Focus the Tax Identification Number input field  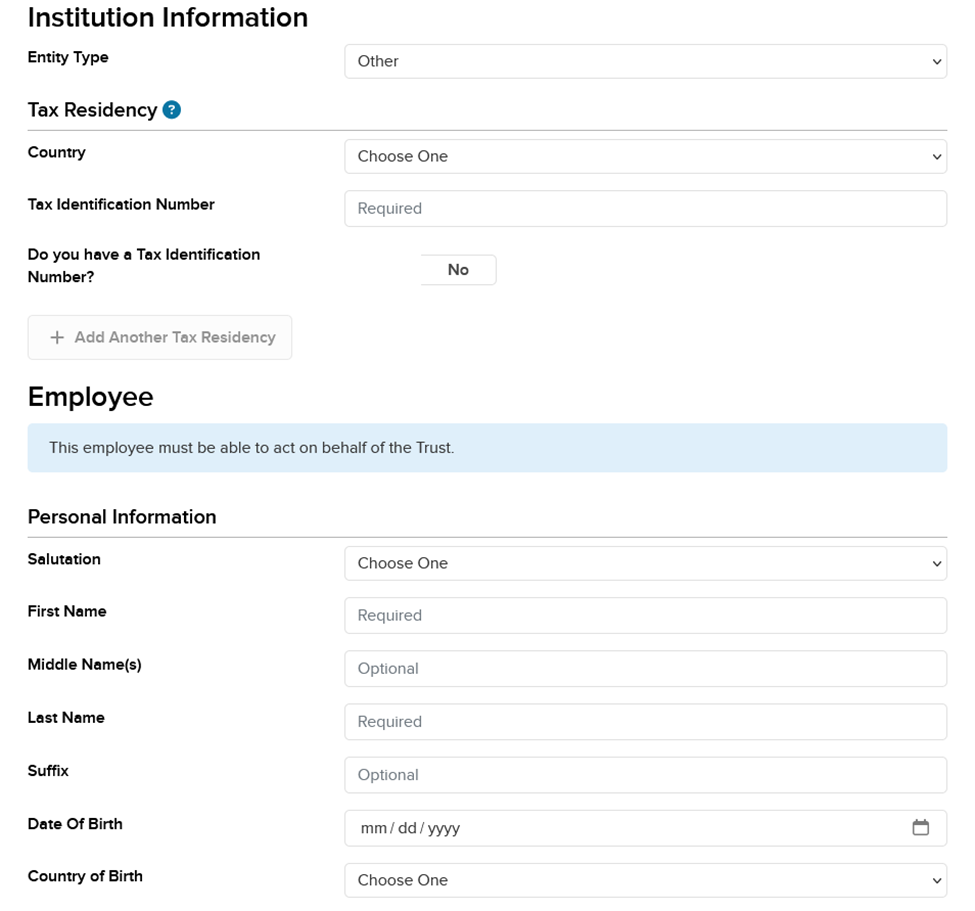[645, 208]
